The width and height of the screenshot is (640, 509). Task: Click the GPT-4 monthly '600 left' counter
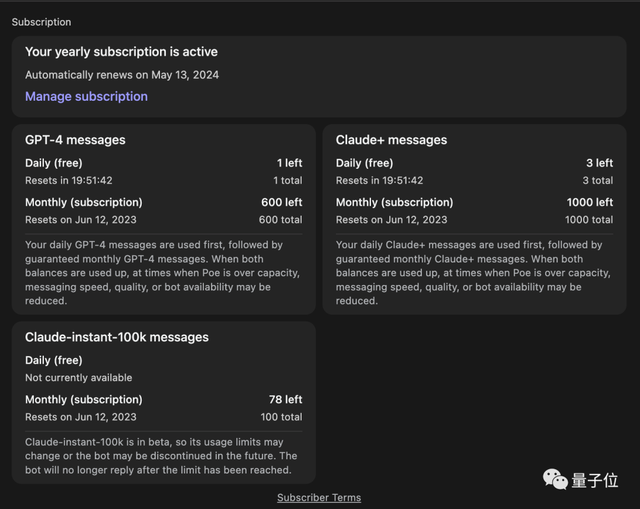pyautogui.click(x=280, y=202)
